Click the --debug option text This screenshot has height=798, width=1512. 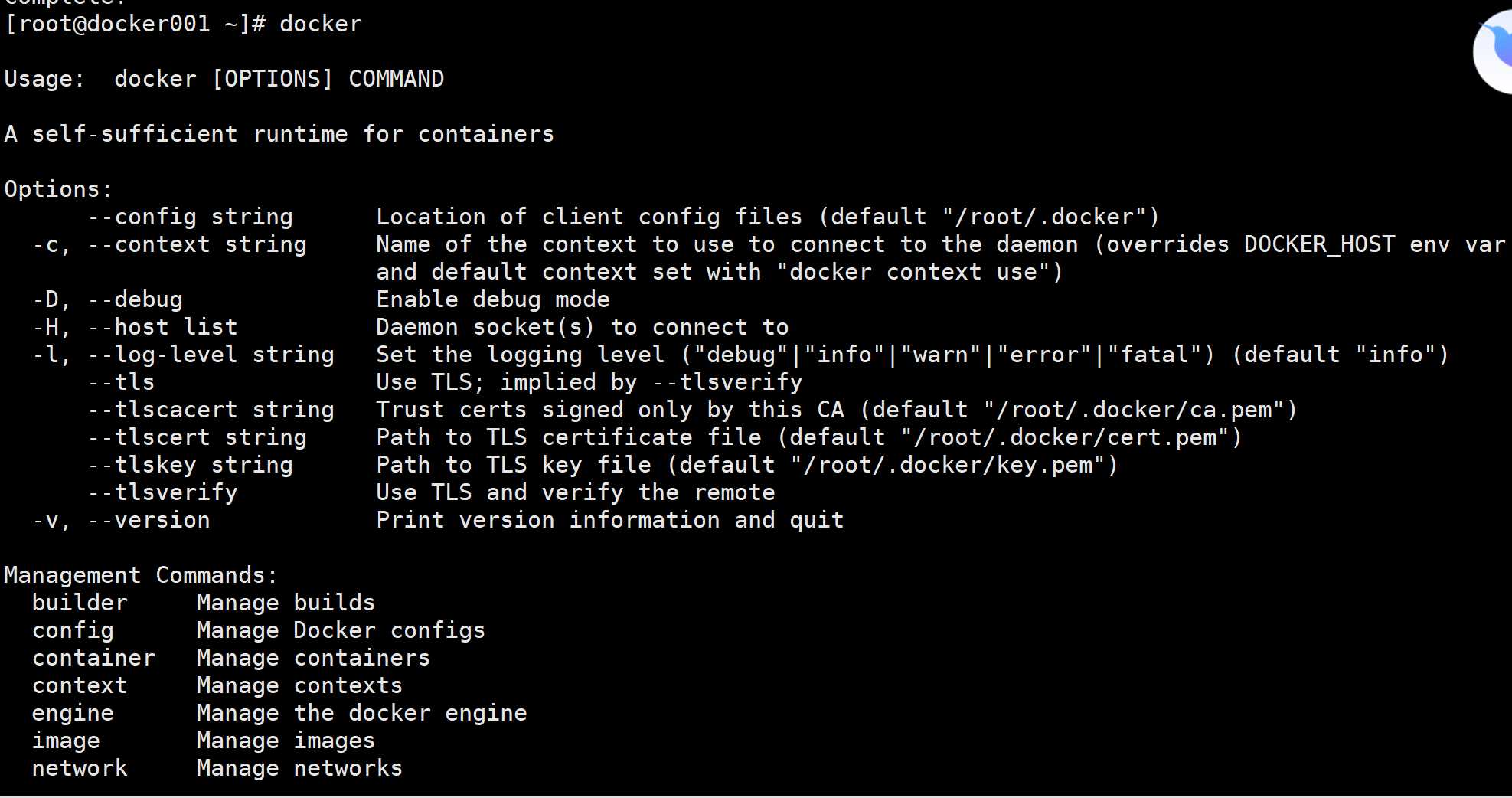(x=136, y=300)
